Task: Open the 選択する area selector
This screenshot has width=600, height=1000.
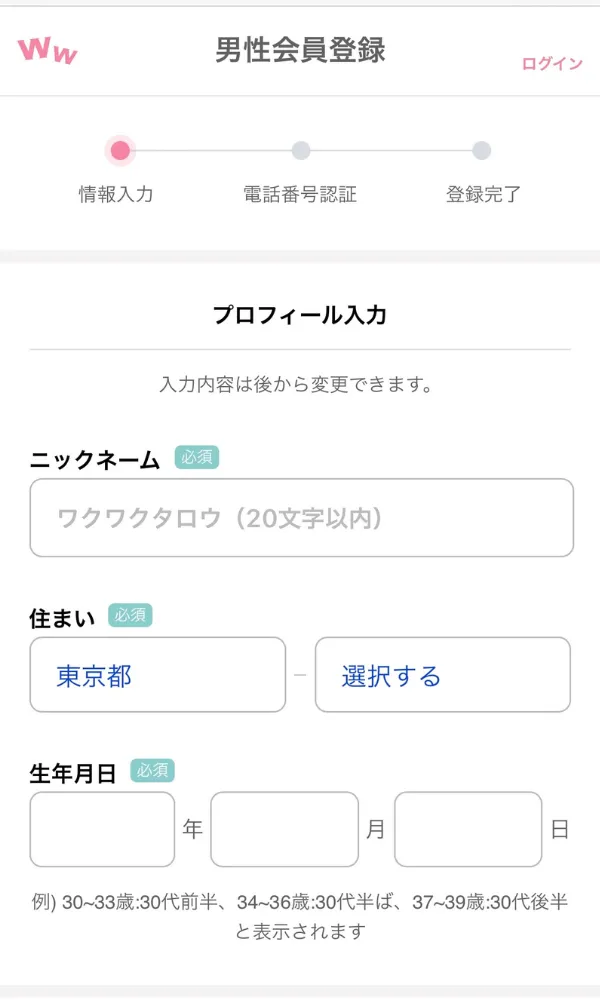Action: (442, 675)
